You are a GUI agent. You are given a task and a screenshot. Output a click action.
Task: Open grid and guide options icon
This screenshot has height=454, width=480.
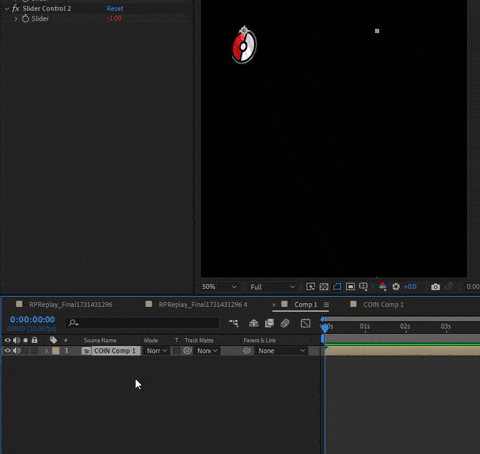click(363, 287)
